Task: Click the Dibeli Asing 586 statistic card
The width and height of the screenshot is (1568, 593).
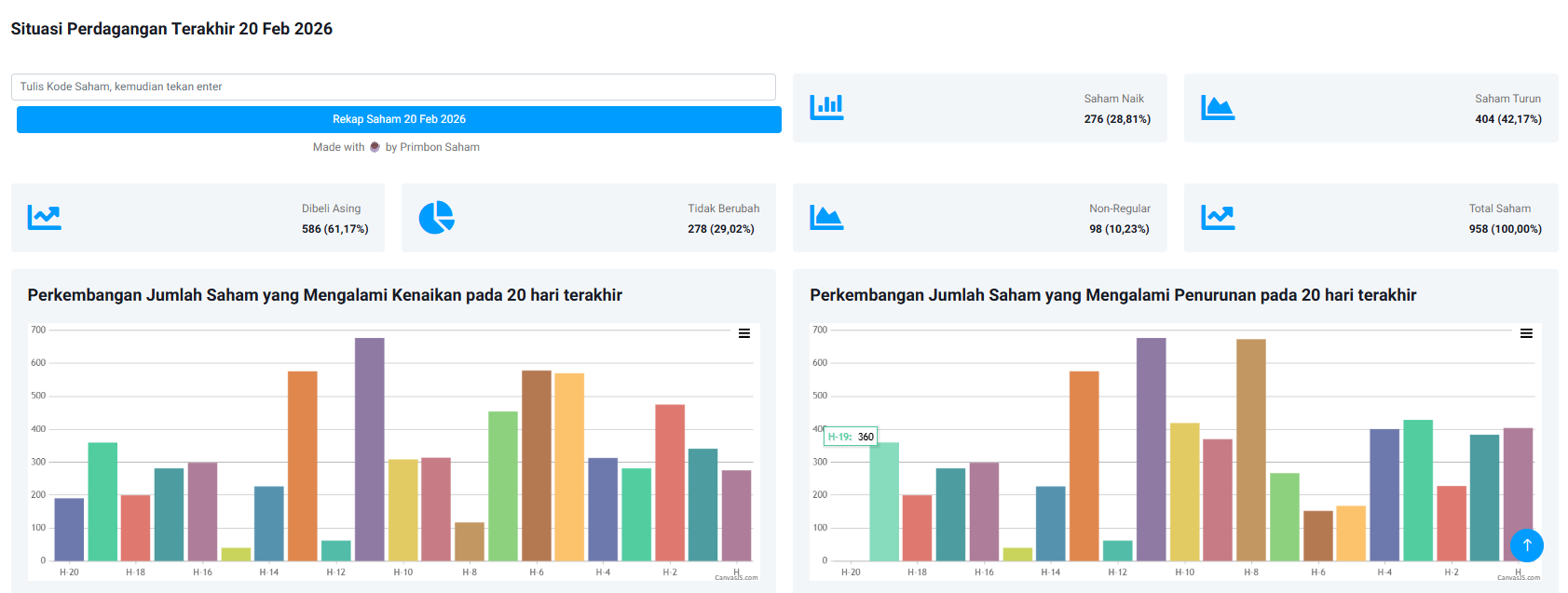Action: pyautogui.click(x=198, y=218)
